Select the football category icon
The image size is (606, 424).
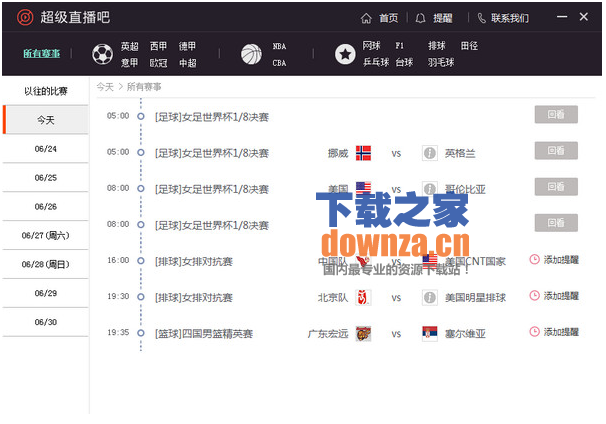pos(102,54)
